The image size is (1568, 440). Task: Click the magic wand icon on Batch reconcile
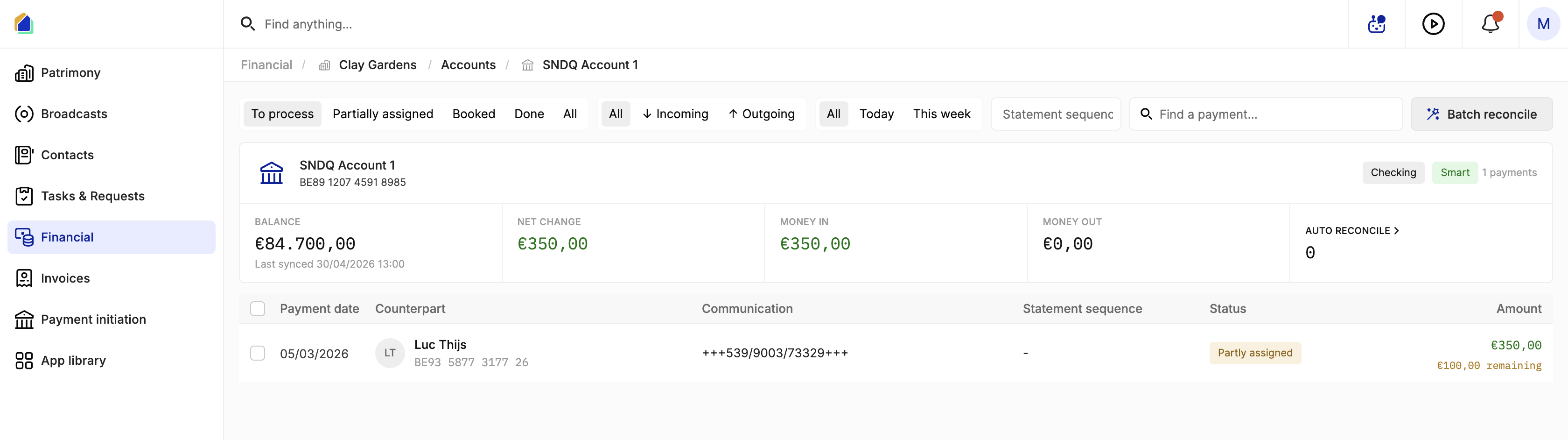click(1433, 114)
